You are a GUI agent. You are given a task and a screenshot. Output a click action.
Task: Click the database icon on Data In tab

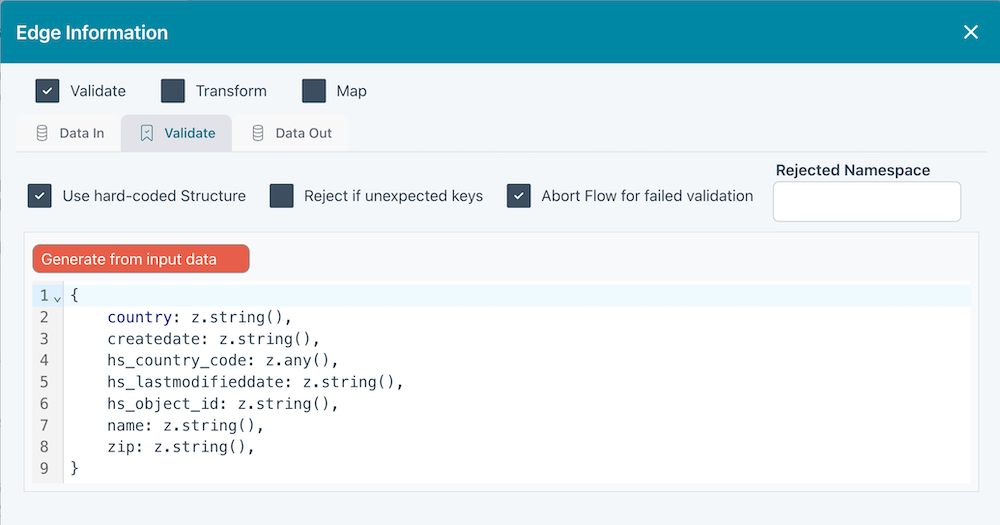42,133
